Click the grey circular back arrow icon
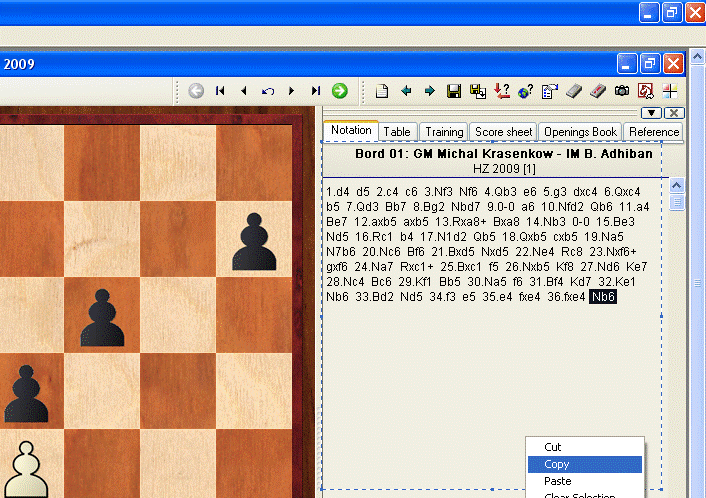The width and height of the screenshot is (706, 498). [196, 91]
